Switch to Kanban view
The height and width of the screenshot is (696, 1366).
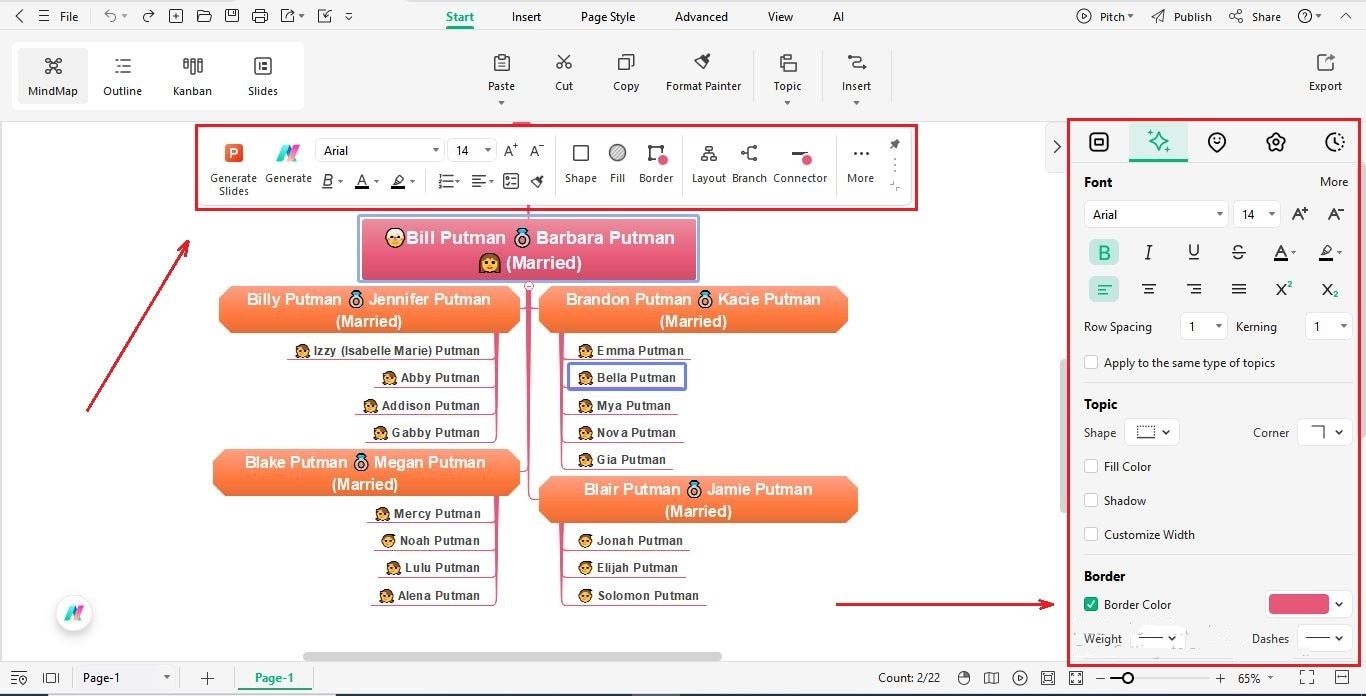point(192,75)
